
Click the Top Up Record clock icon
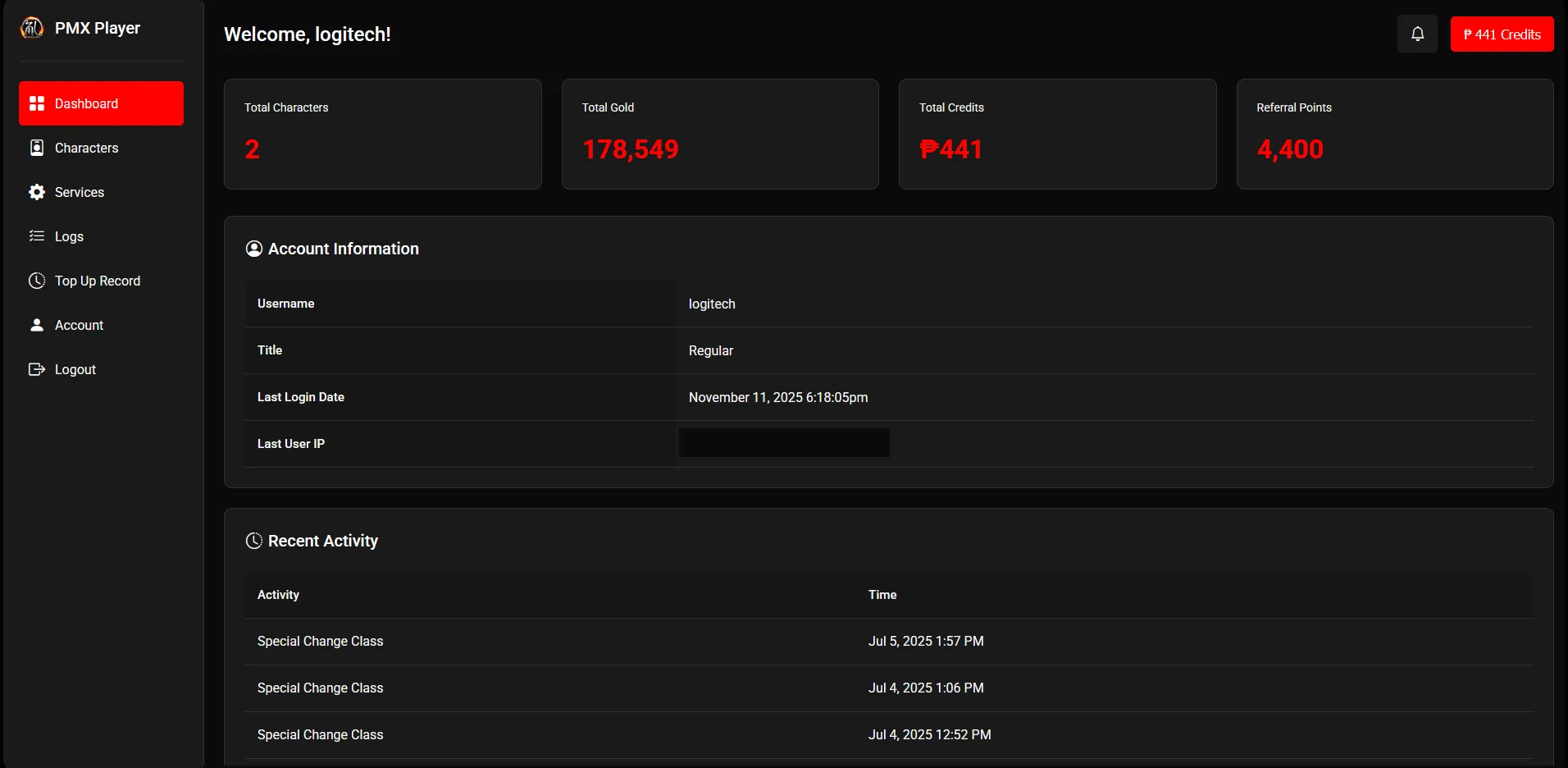click(37, 281)
